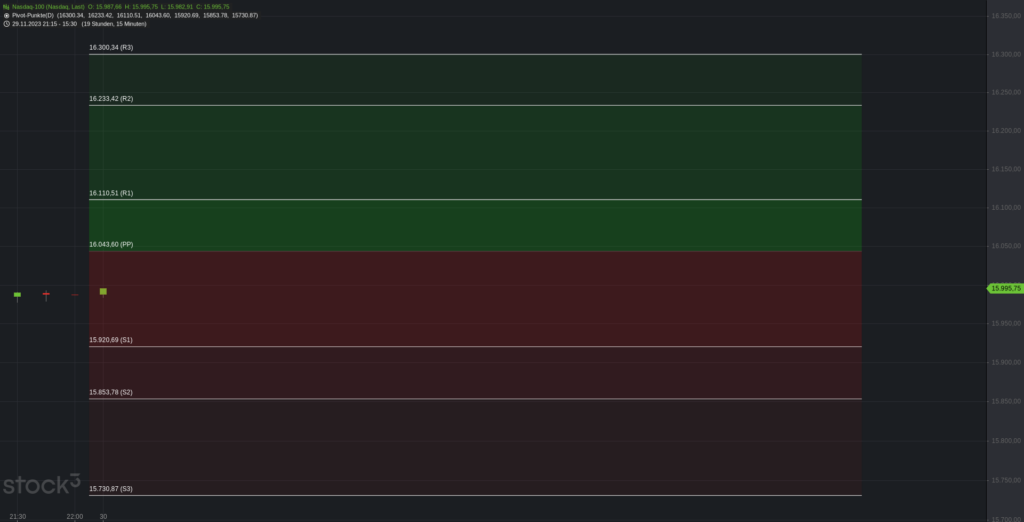
Task: Click the 16.110,51 (R1) resistance label
Action: pos(111,193)
